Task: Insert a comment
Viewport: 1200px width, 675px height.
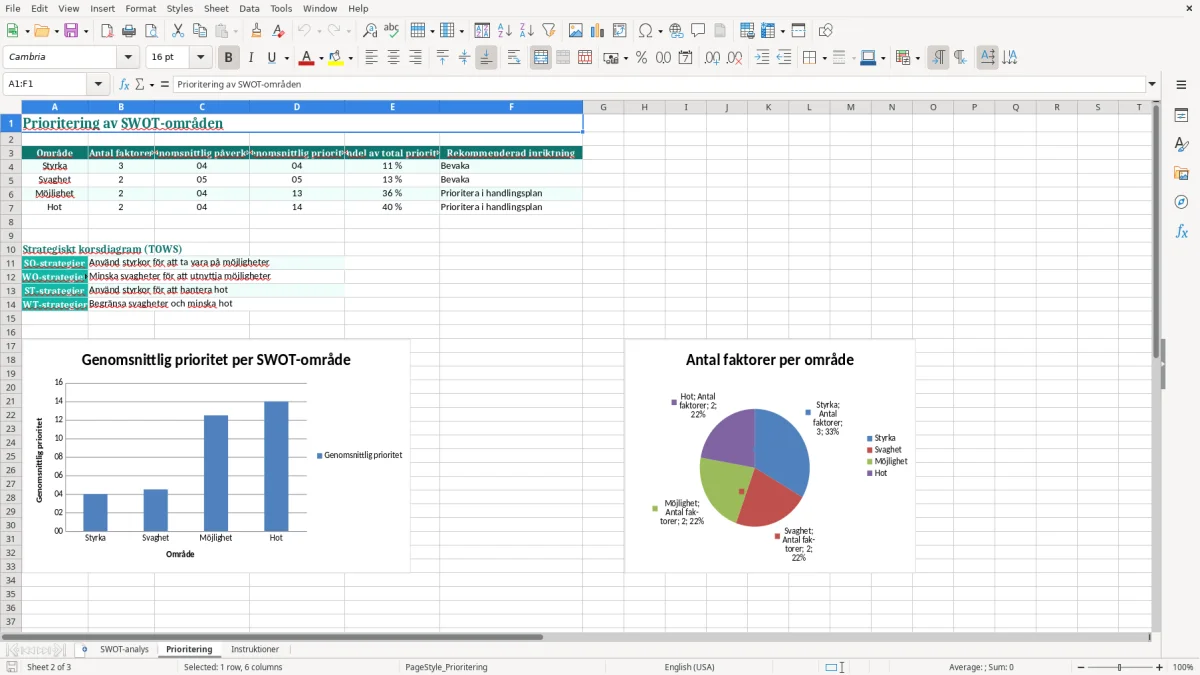Action: coord(698,31)
